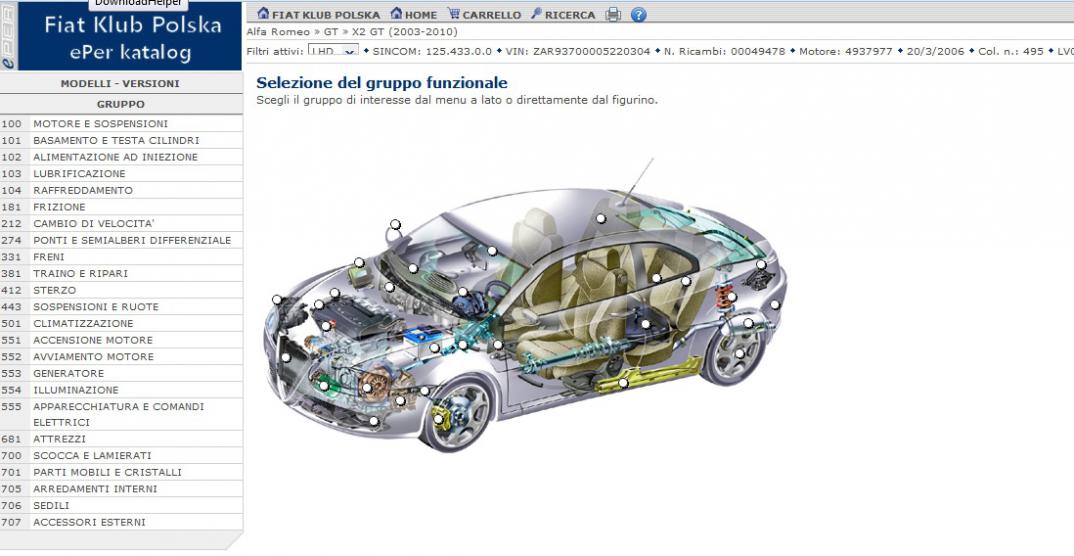
Task: Click the X2 GT (2003-2010) breadcrumb
Action: (405, 32)
